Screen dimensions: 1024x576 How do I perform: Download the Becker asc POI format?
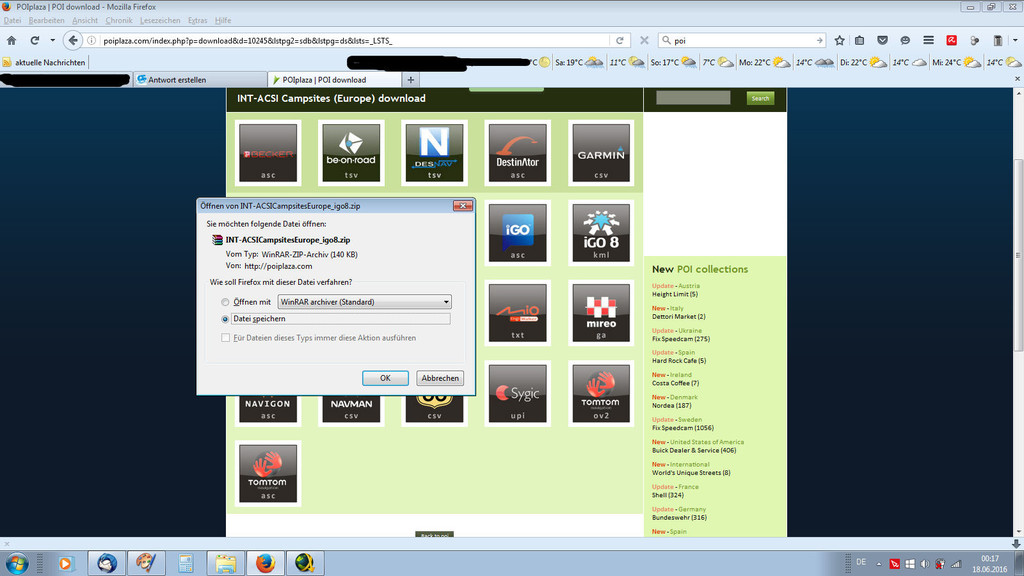click(x=268, y=153)
